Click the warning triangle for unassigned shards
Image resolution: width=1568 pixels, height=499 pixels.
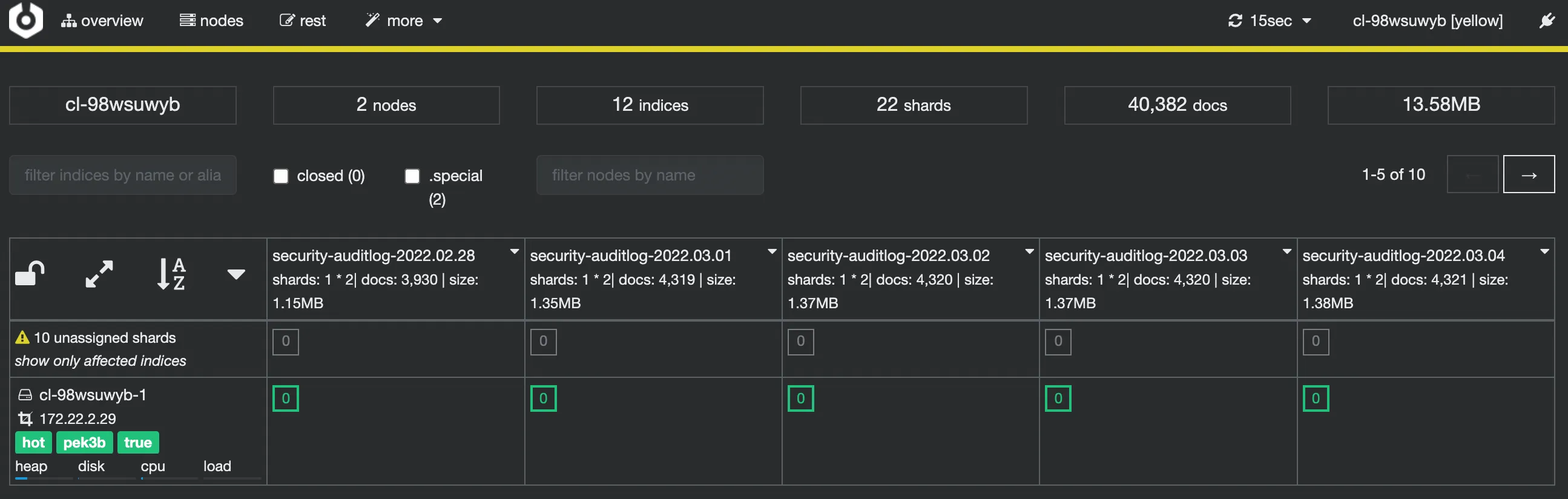pos(22,337)
